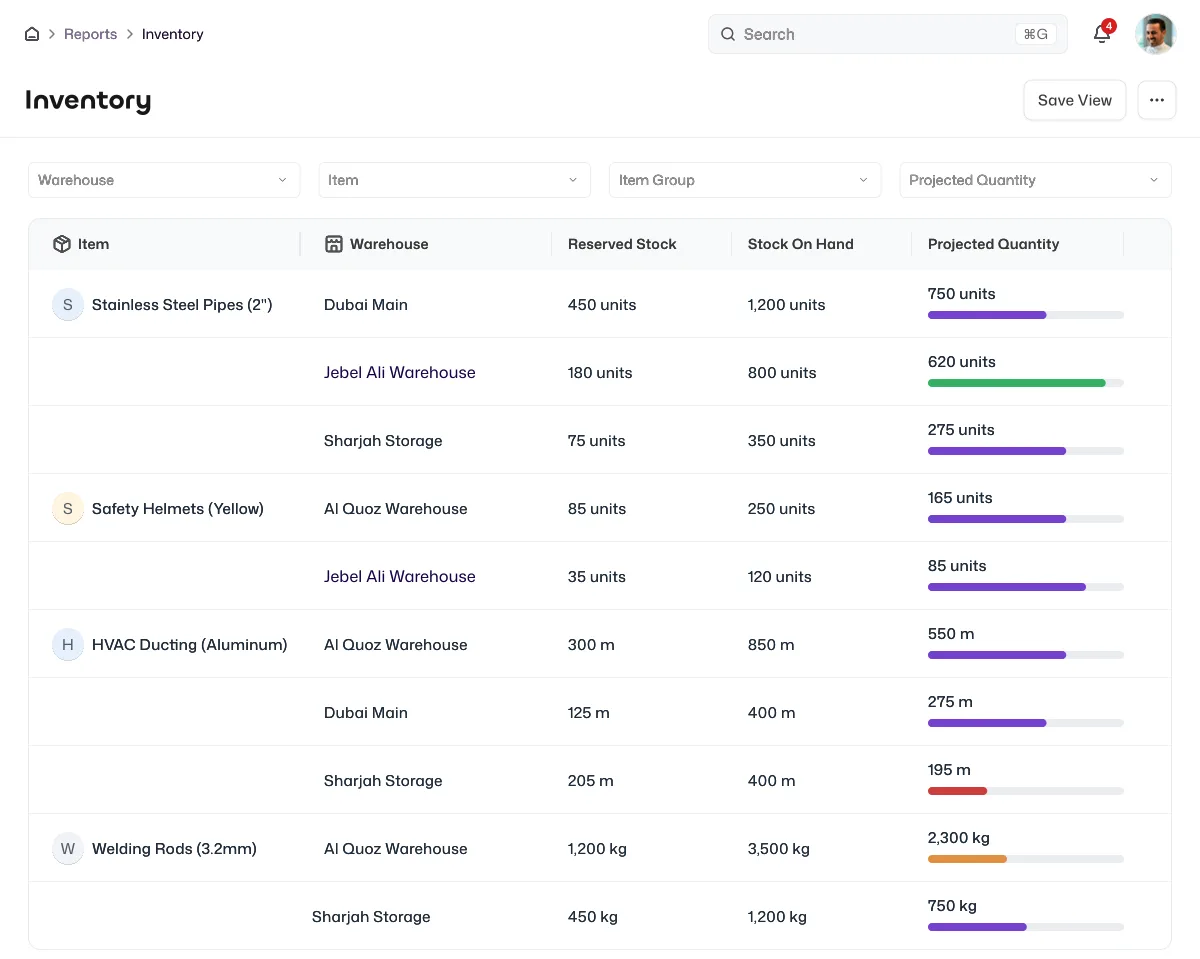Go to the home breadcrumb icon
Image resolution: width=1200 pixels, height=959 pixels.
[32, 34]
